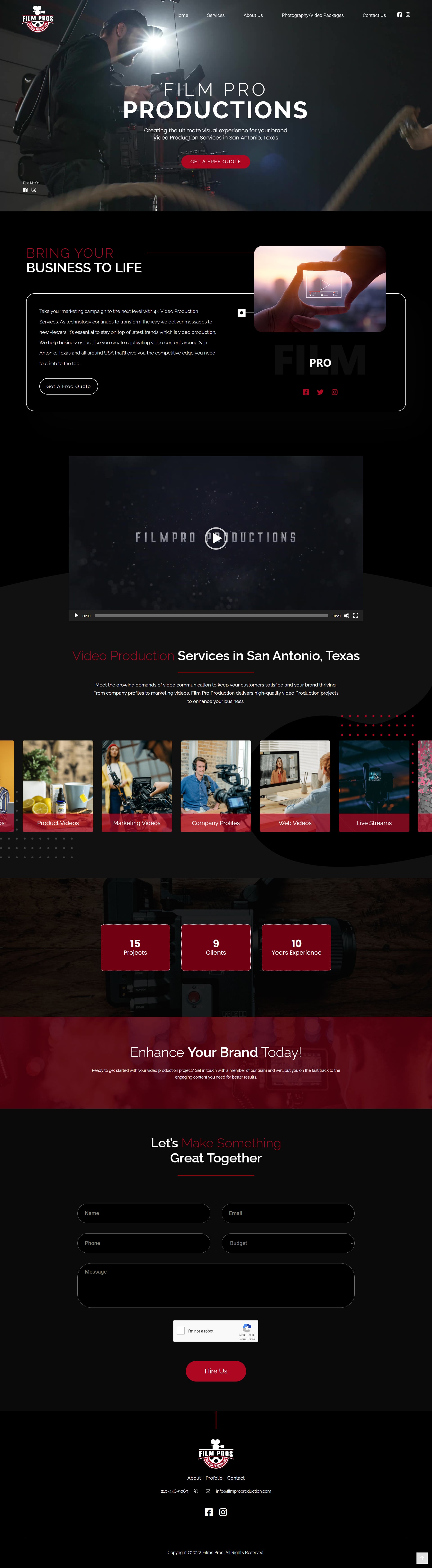Open Photography/Video Packages menu item

313,15
